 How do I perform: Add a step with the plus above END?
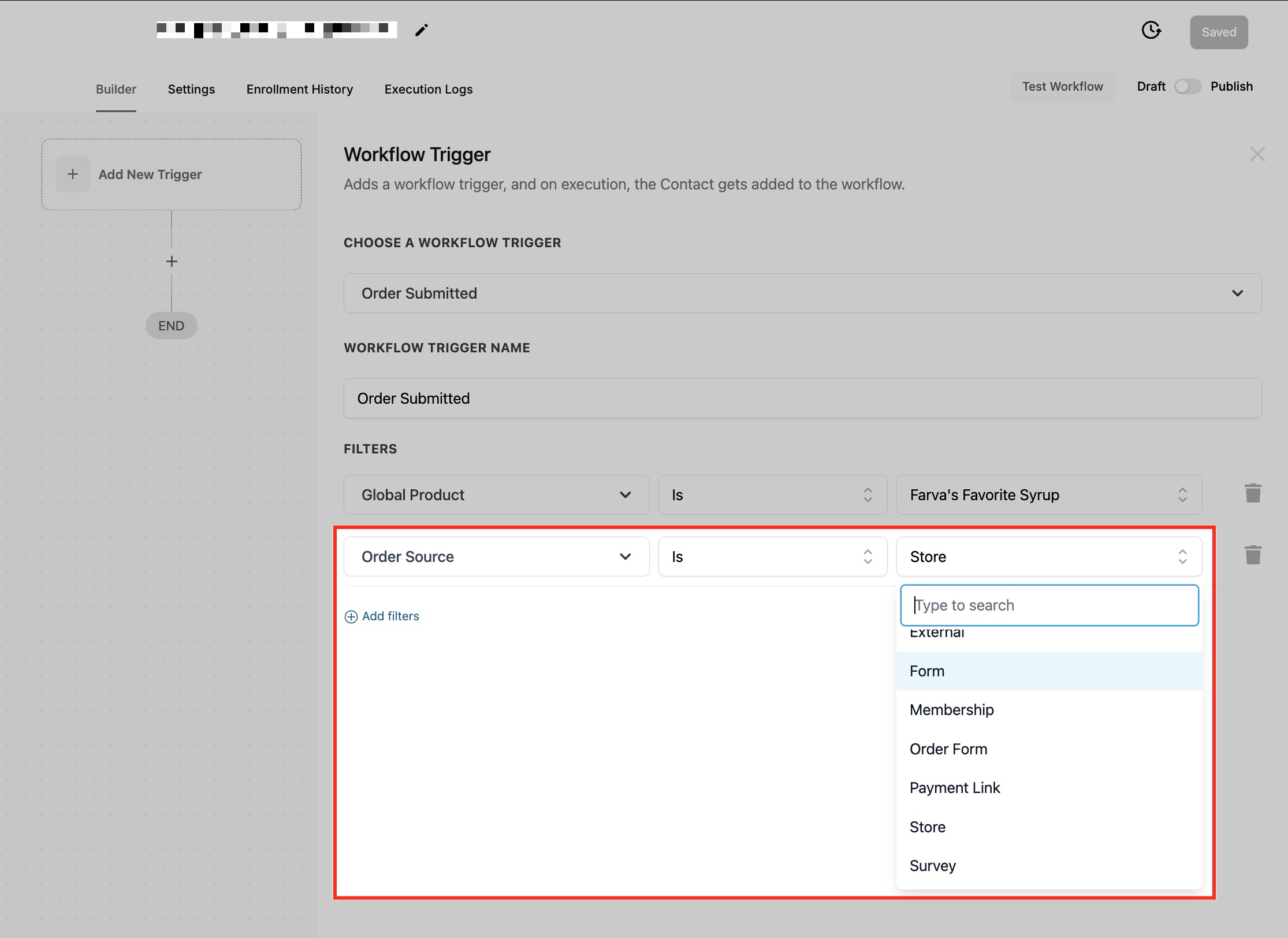[x=172, y=262]
